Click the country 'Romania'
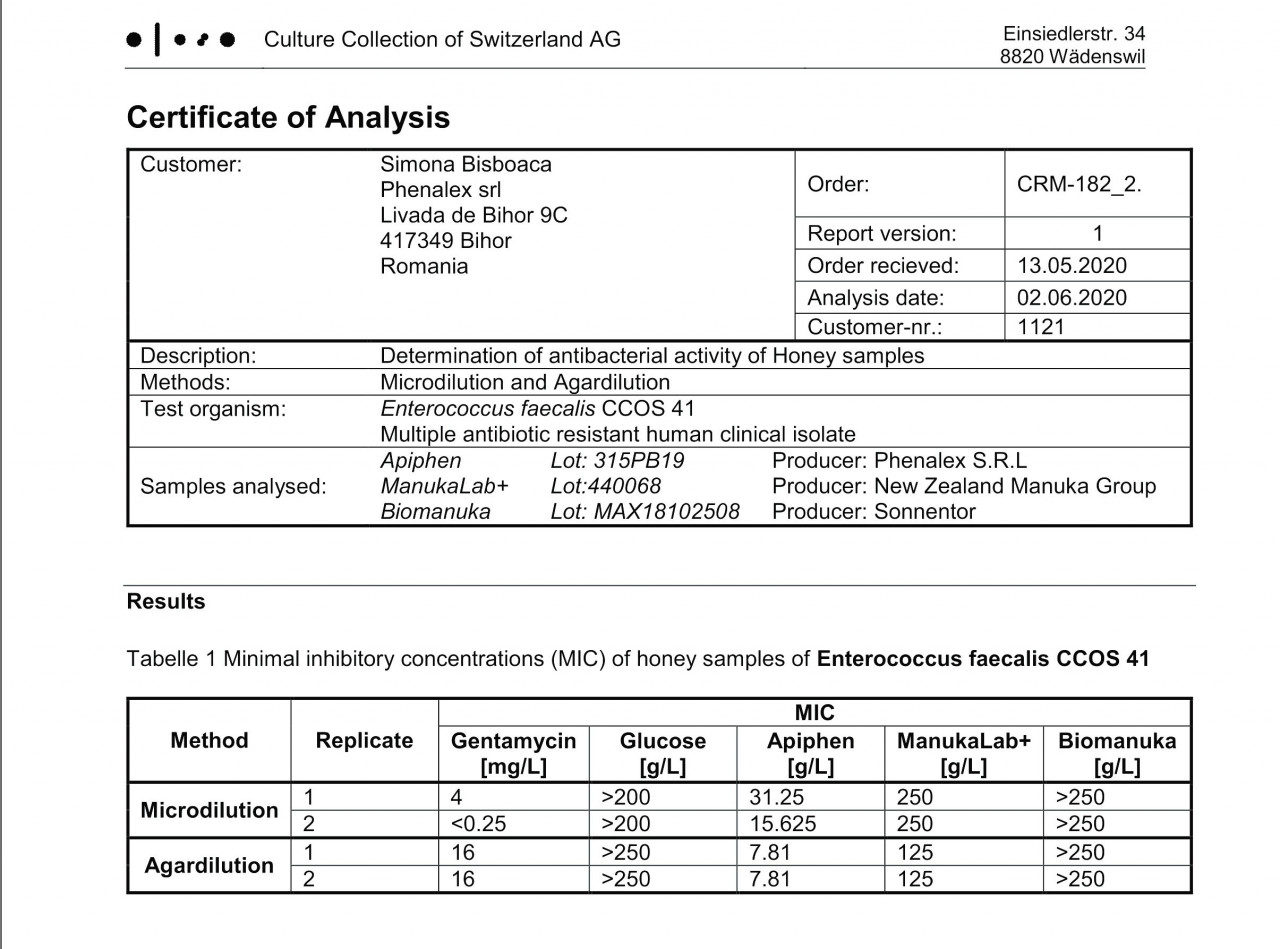The image size is (1280, 949). (x=424, y=266)
